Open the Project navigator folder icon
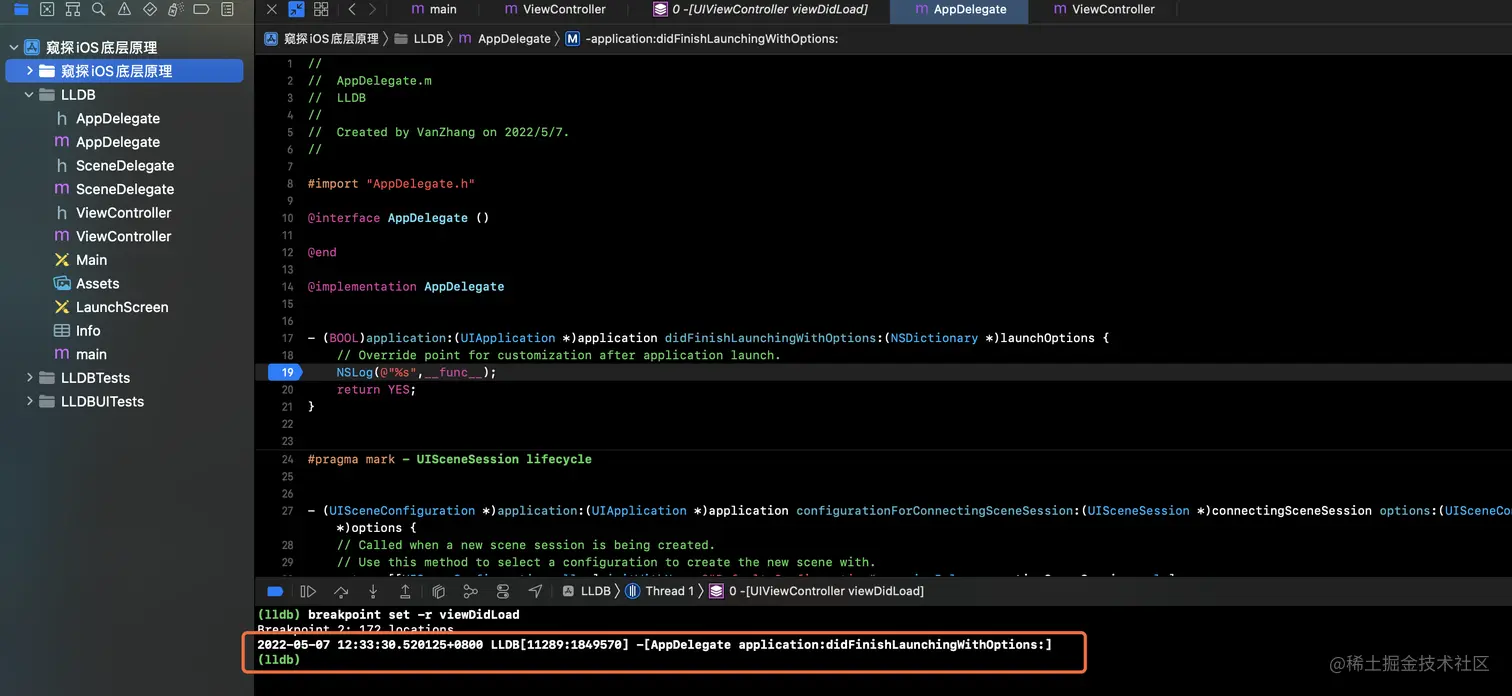Screen dimensions: 1512x696 point(20,9)
